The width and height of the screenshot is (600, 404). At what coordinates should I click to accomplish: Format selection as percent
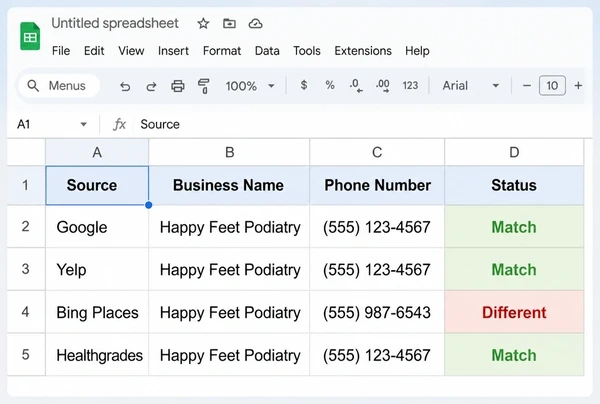[330, 85]
